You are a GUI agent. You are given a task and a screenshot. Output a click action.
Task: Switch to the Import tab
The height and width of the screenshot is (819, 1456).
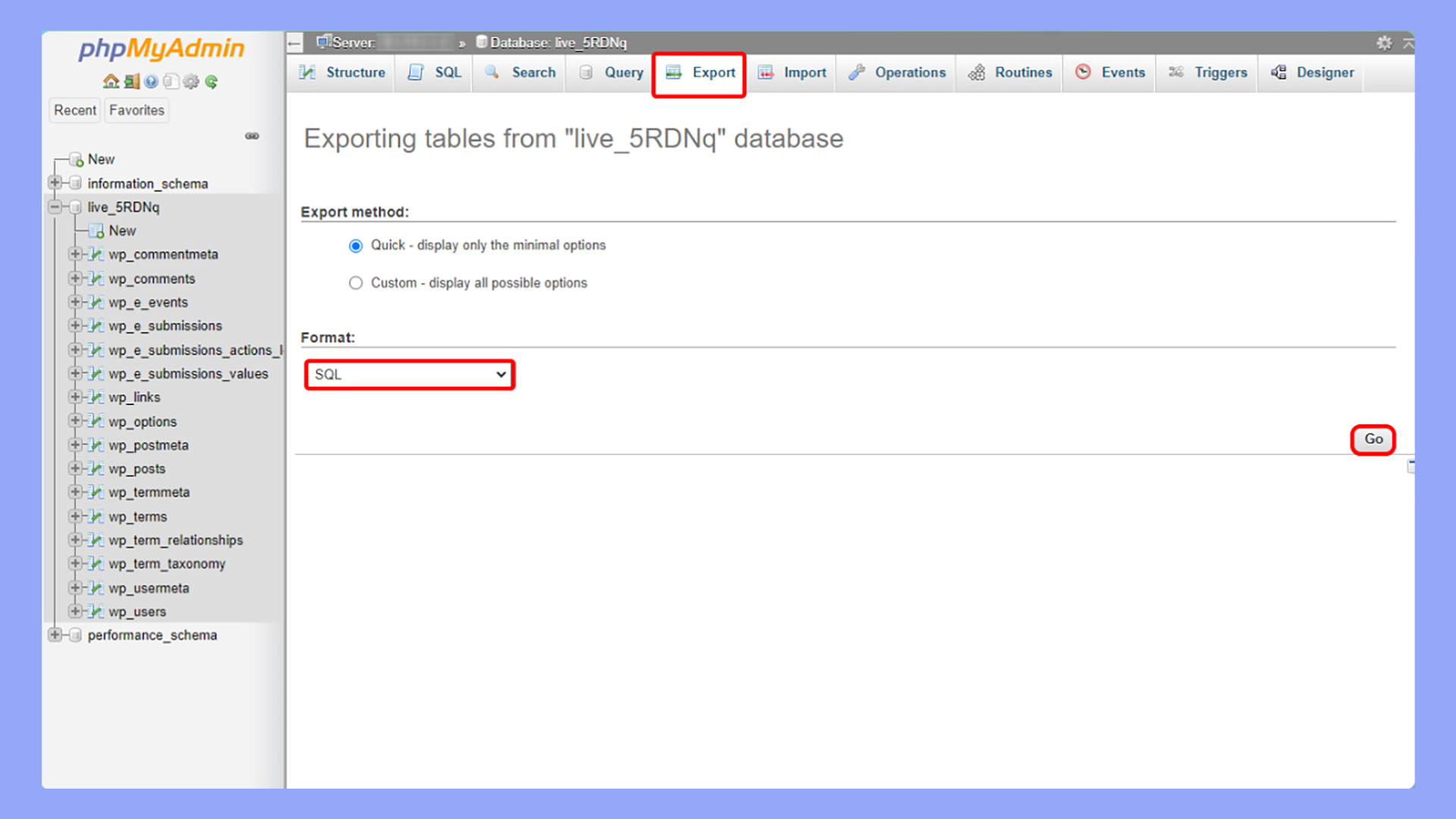(792, 73)
